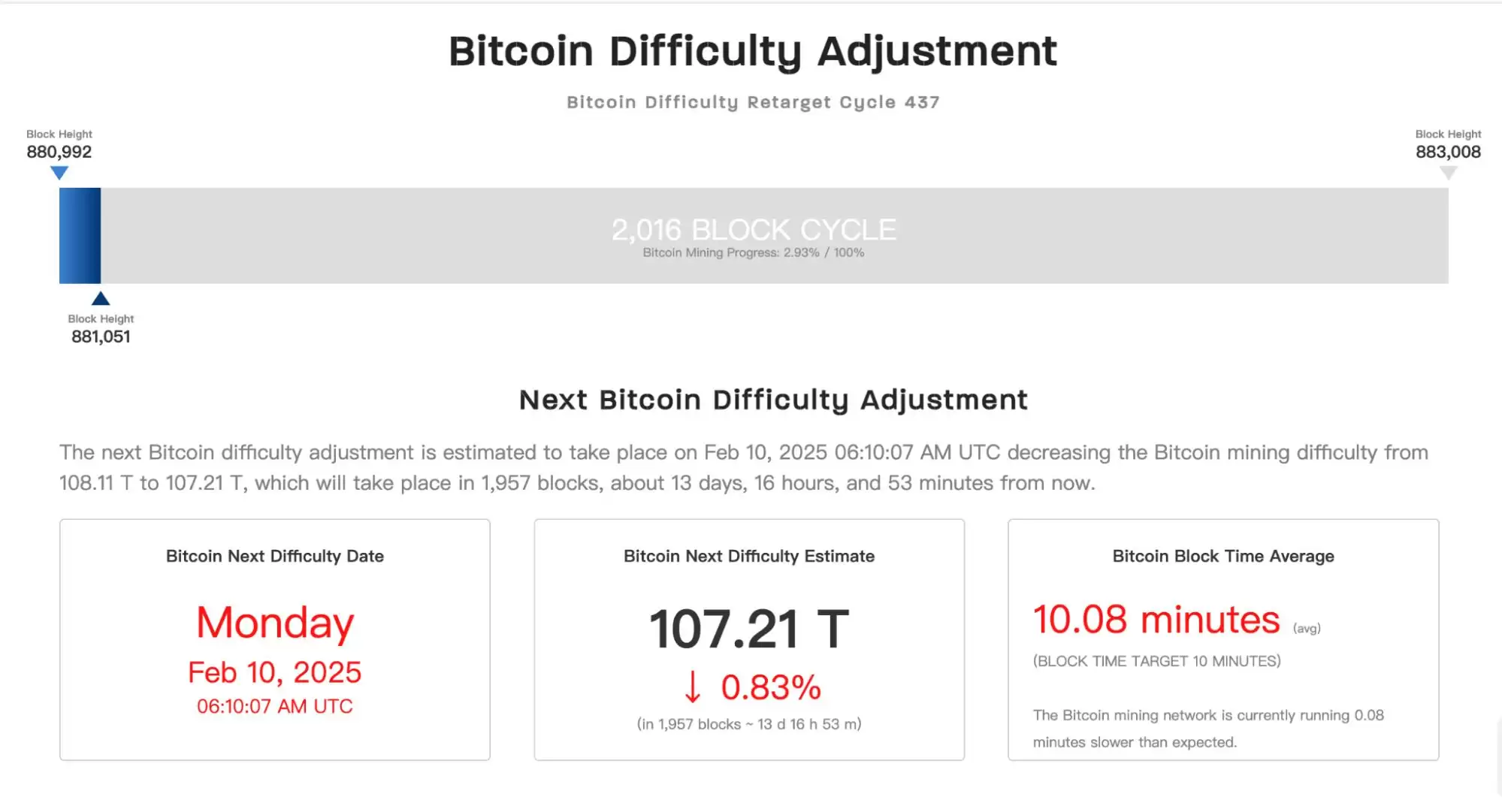Click the 10.08 minutes average value
The width and height of the screenshot is (1502, 812).
tap(1156, 620)
